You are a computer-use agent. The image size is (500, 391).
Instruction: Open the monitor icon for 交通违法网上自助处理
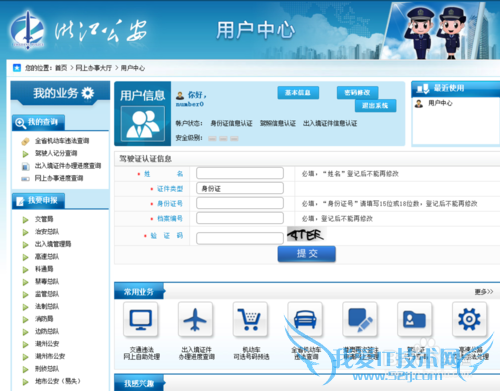pos(141,319)
